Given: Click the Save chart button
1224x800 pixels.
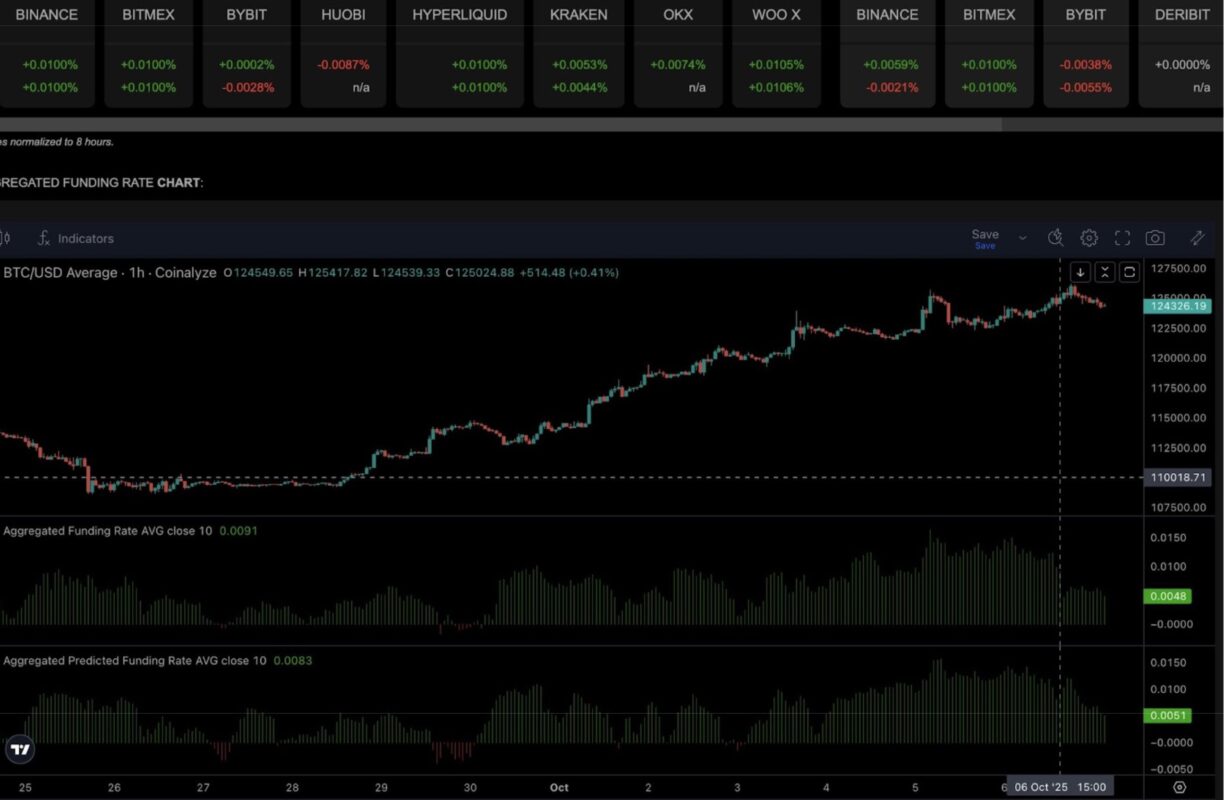Looking at the screenshot, I should coord(985,237).
